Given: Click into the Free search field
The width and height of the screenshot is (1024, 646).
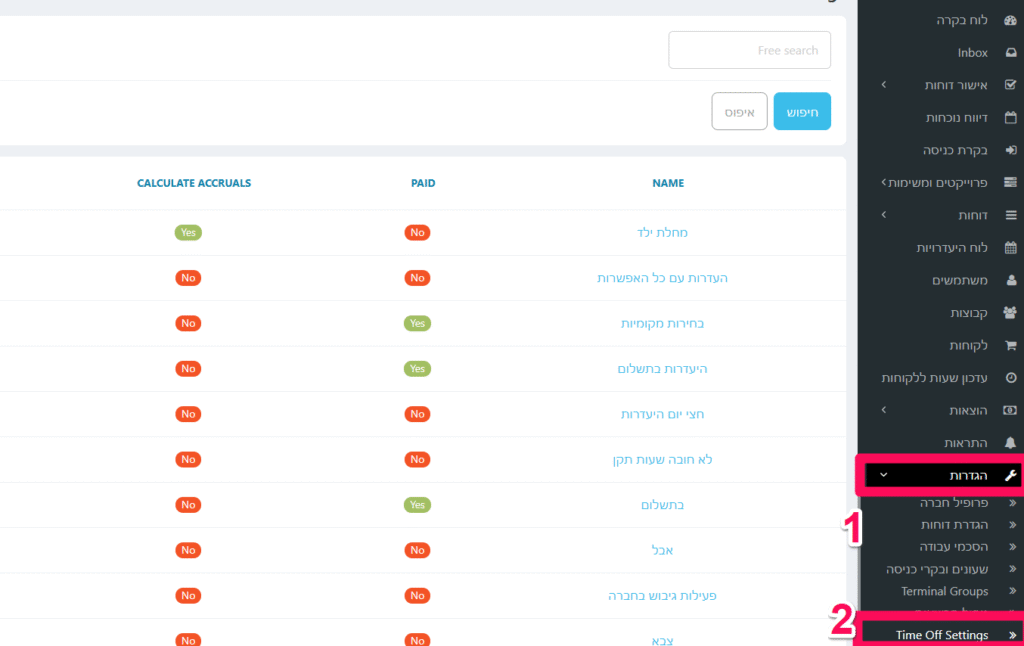Looking at the screenshot, I should pos(749,50).
